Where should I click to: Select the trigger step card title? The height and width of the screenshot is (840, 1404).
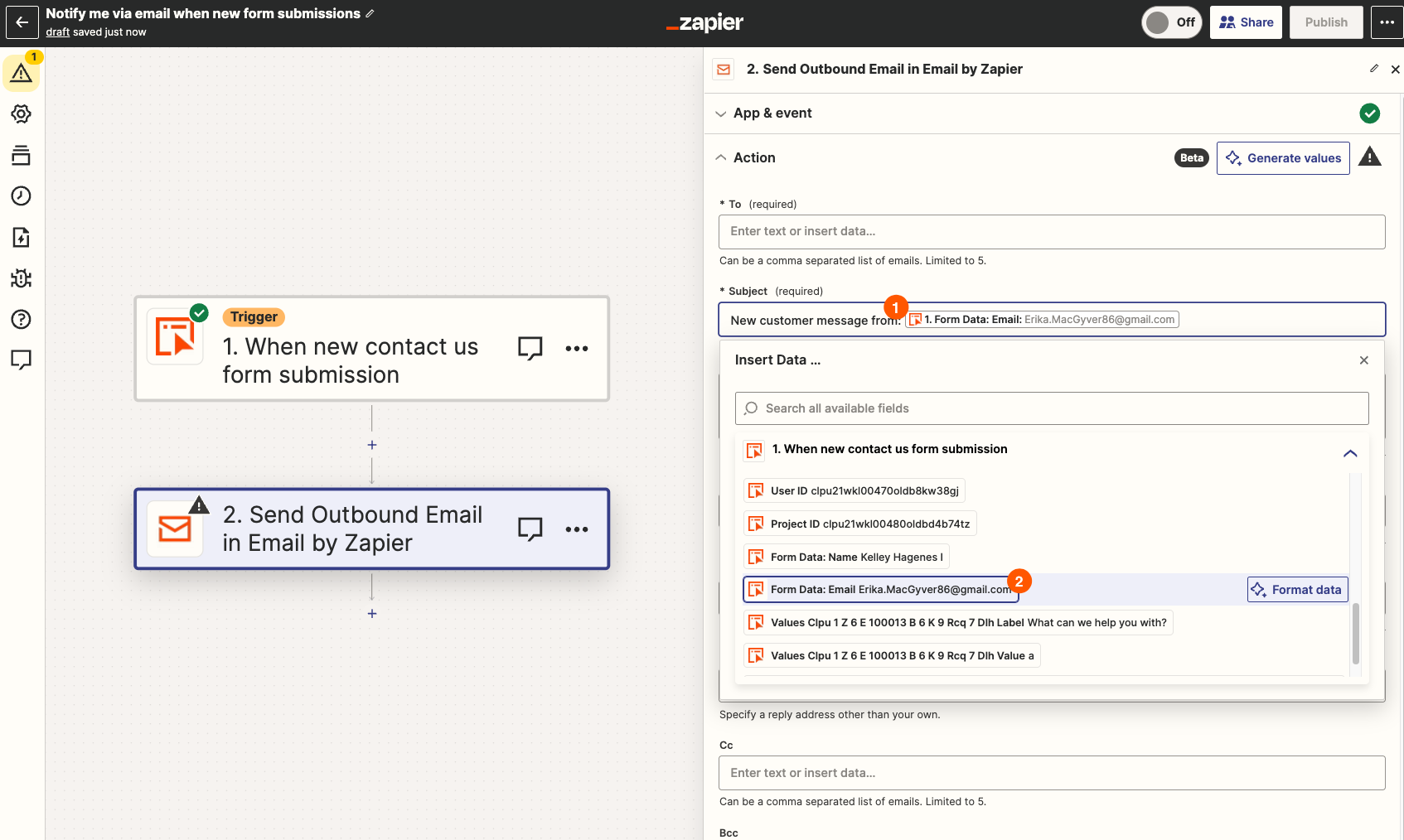[350, 360]
